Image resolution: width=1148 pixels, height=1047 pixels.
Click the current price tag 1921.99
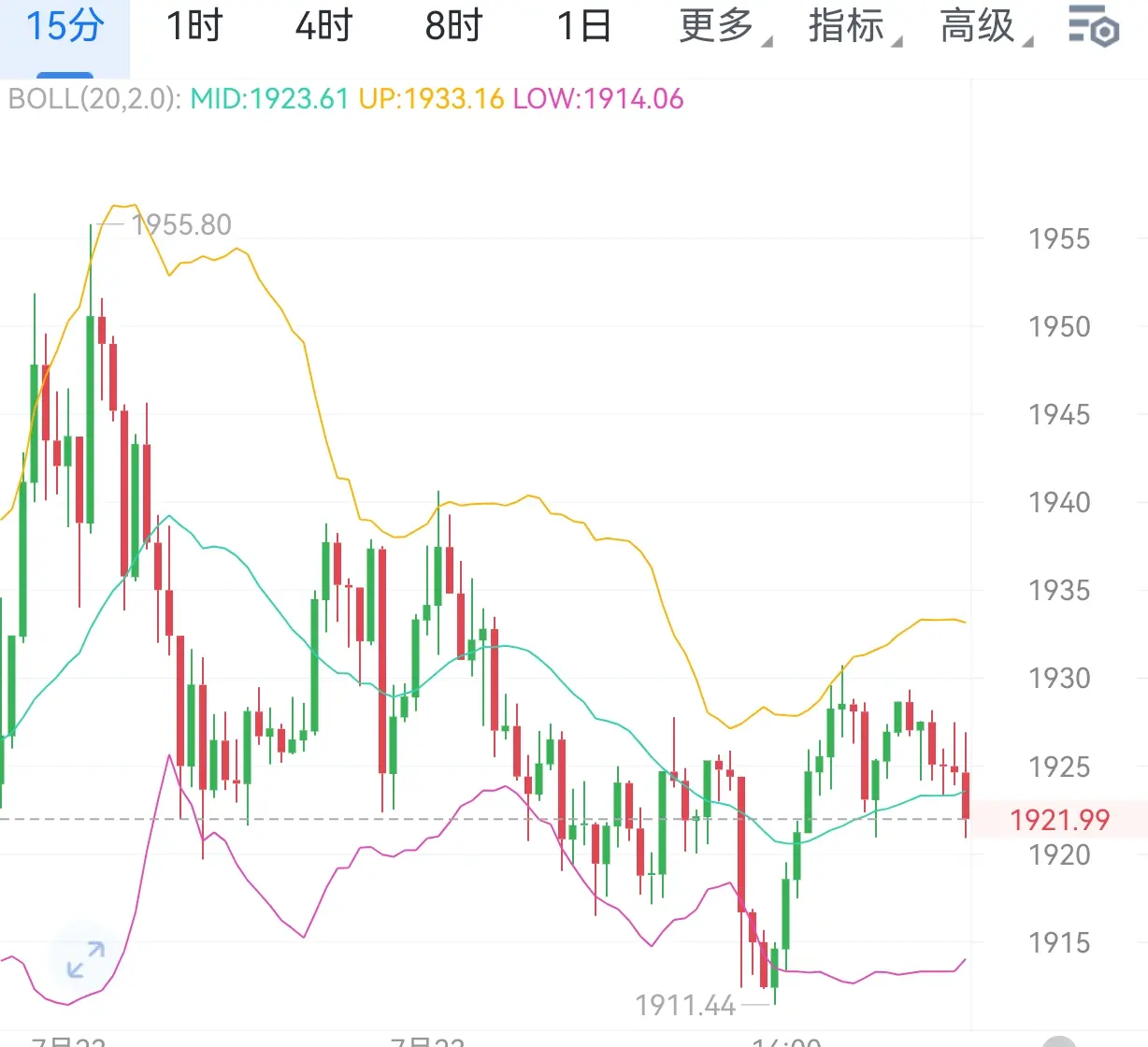[1059, 820]
